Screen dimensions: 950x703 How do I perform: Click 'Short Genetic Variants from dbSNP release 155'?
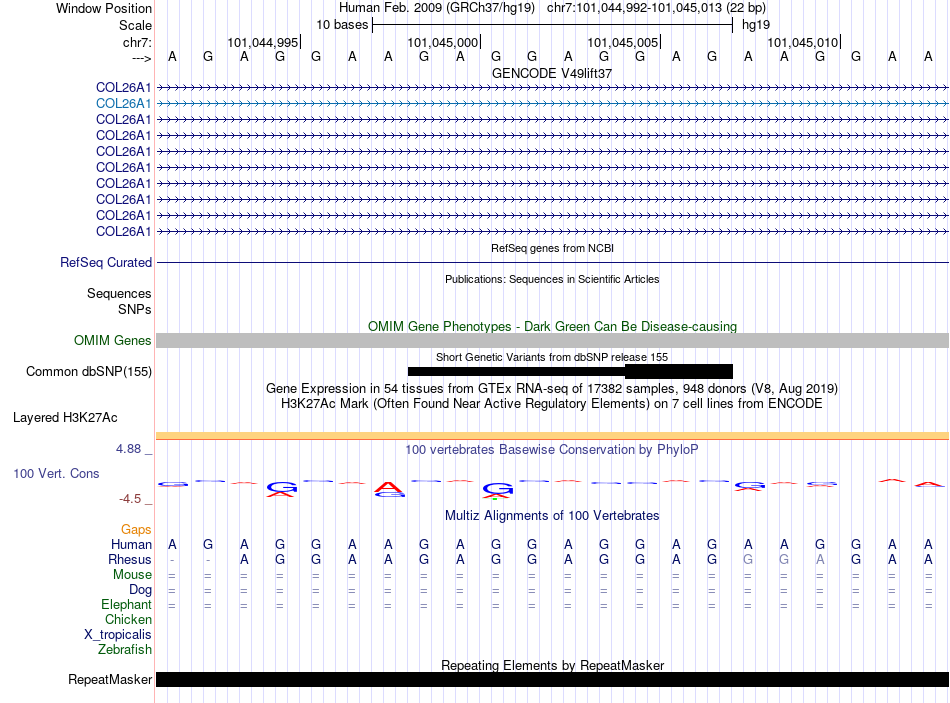(552, 357)
